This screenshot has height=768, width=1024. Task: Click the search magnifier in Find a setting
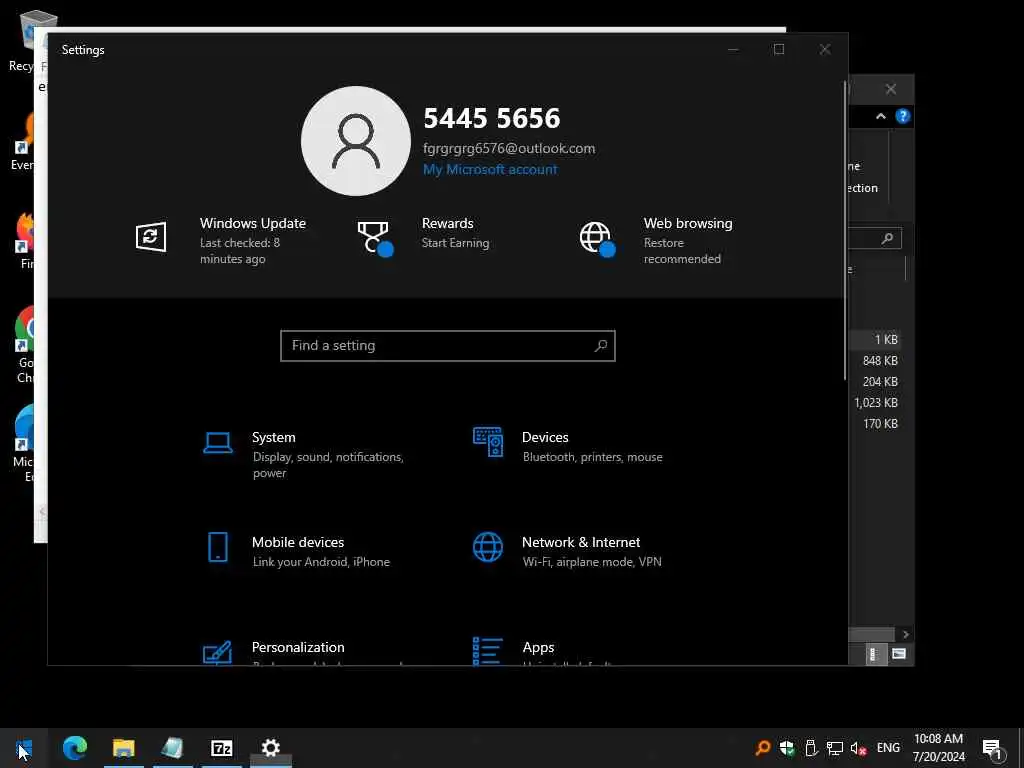point(601,345)
